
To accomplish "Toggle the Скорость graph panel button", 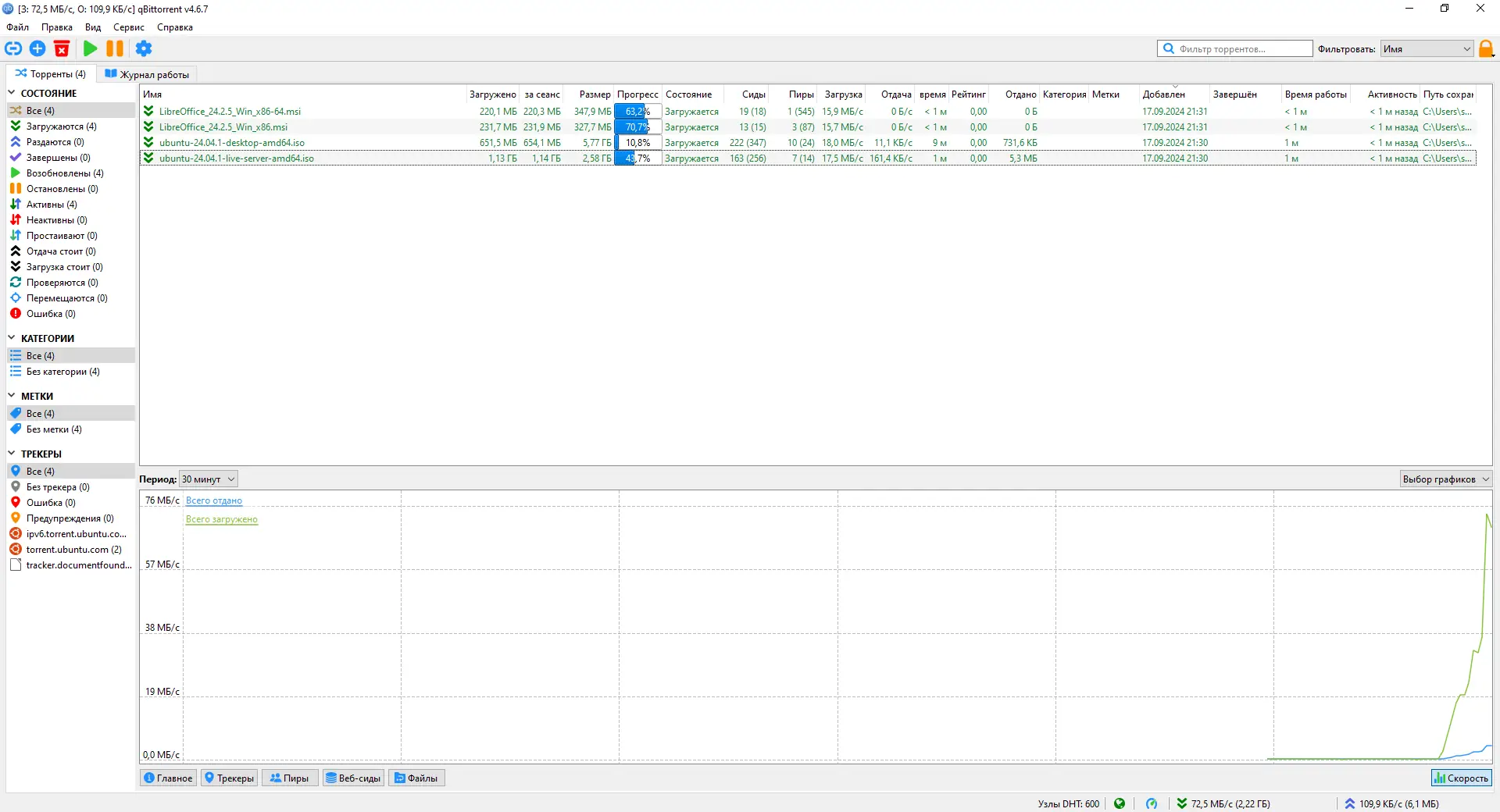I will click(1461, 778).
